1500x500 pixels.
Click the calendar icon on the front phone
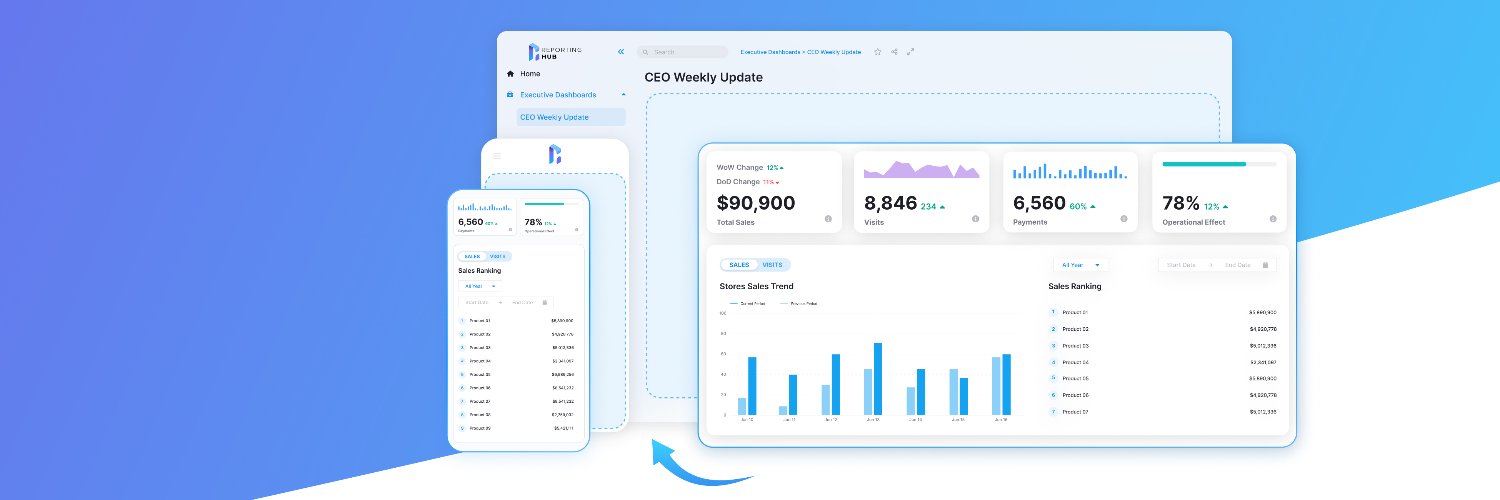545,302
